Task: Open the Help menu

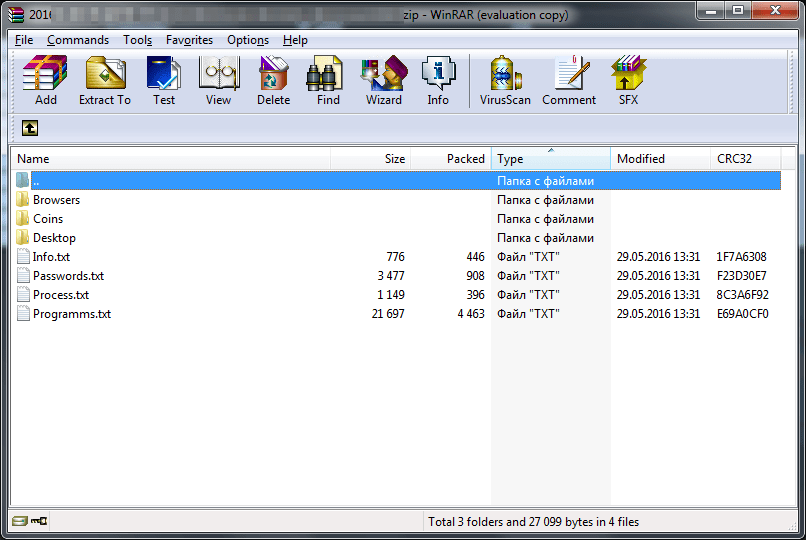Action: coord(295,40)
